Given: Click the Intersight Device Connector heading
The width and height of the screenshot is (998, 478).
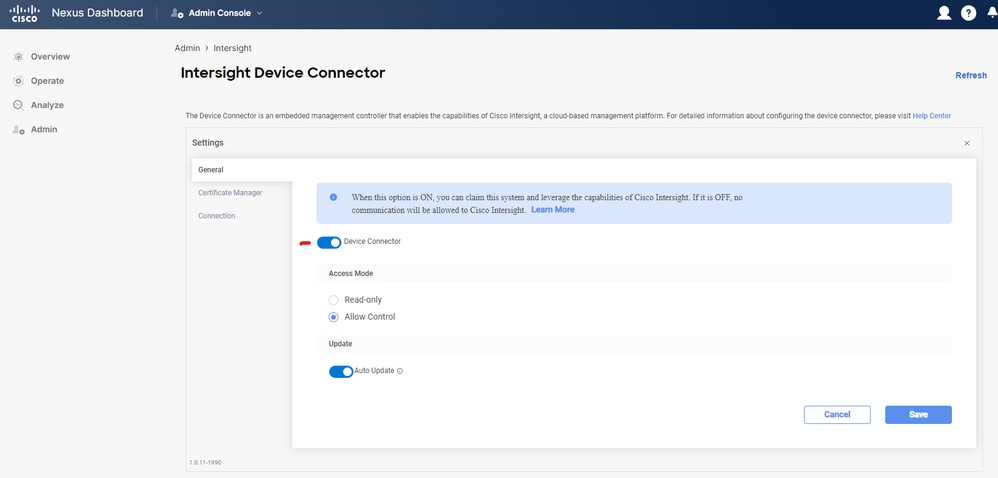Looking at the screenshot, I should coord(283,73).
